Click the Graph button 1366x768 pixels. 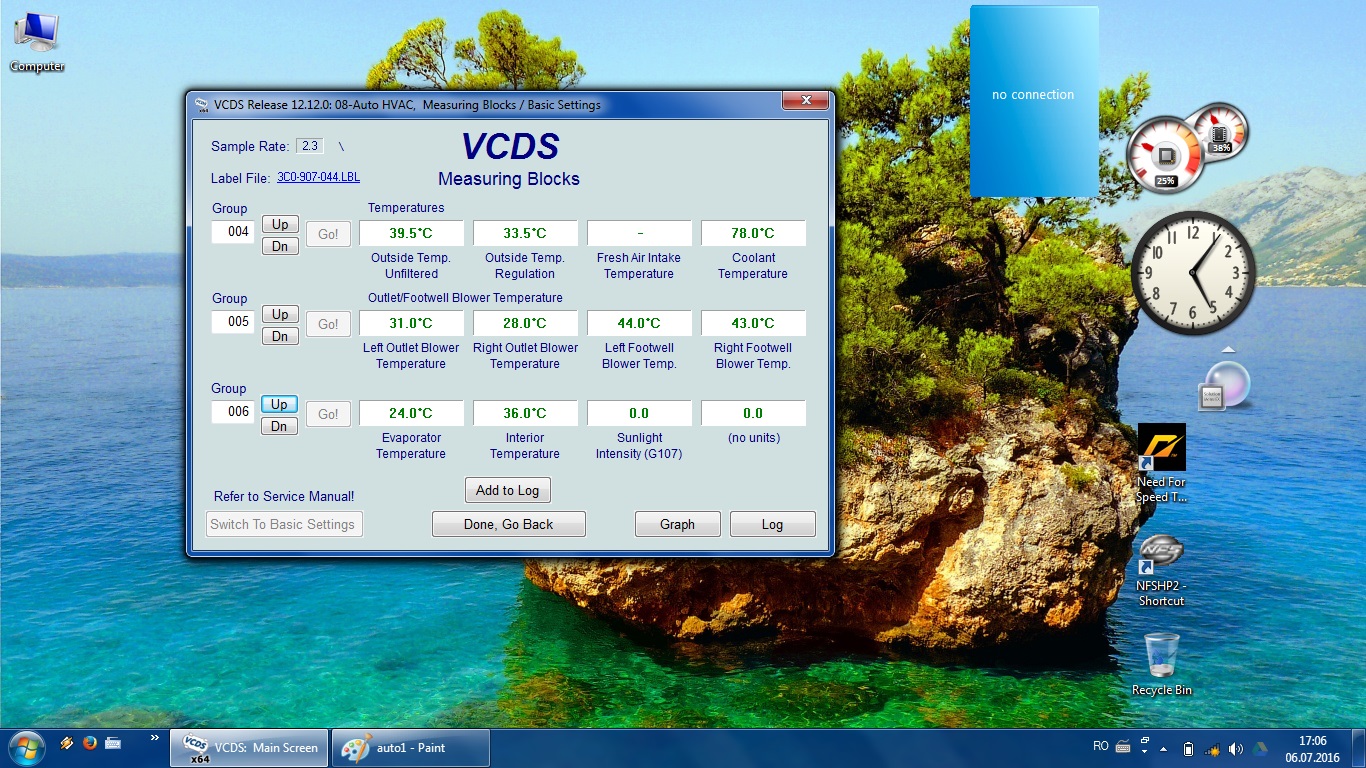click(x=677, y=524)
